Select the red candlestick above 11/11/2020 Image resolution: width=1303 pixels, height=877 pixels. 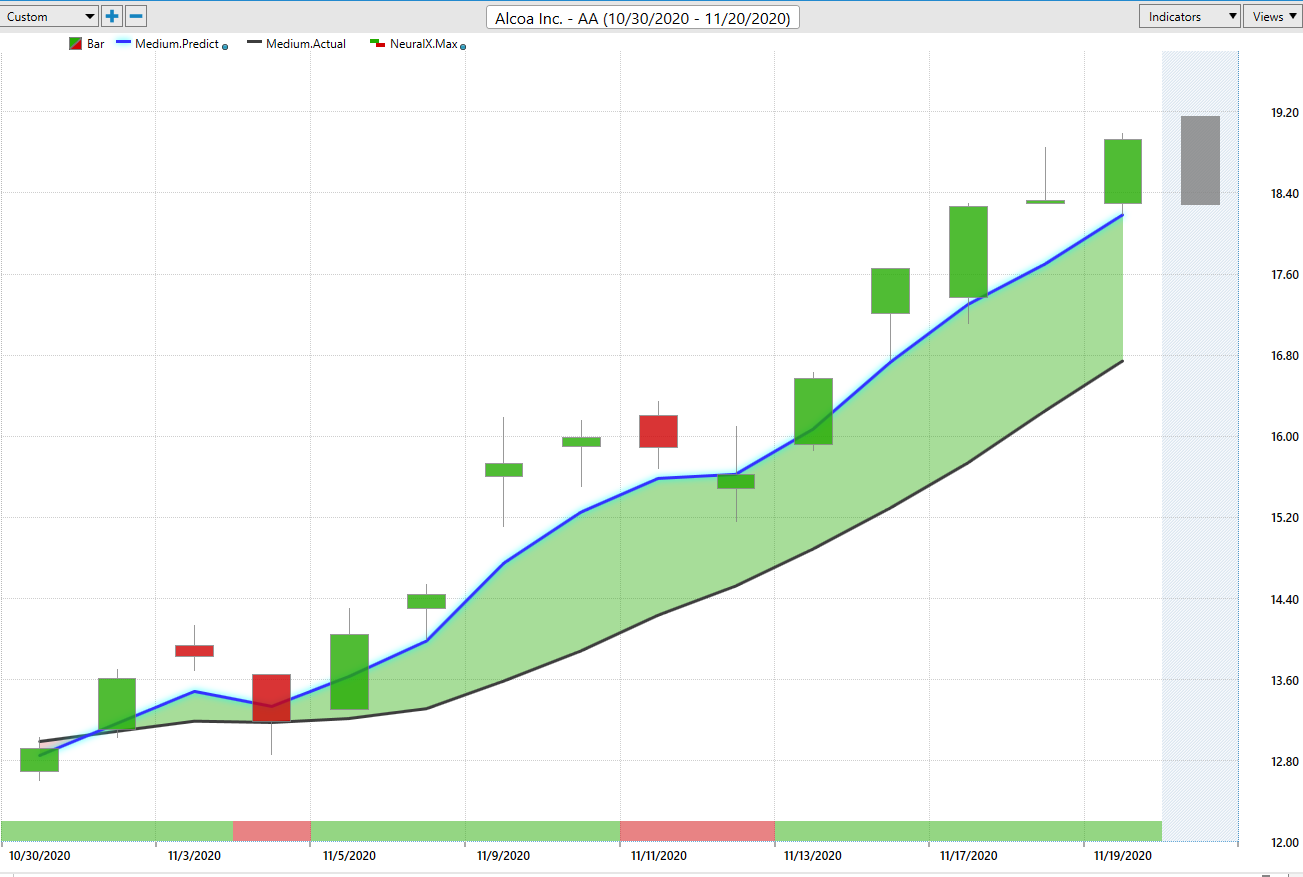click(x=659, y=431)
